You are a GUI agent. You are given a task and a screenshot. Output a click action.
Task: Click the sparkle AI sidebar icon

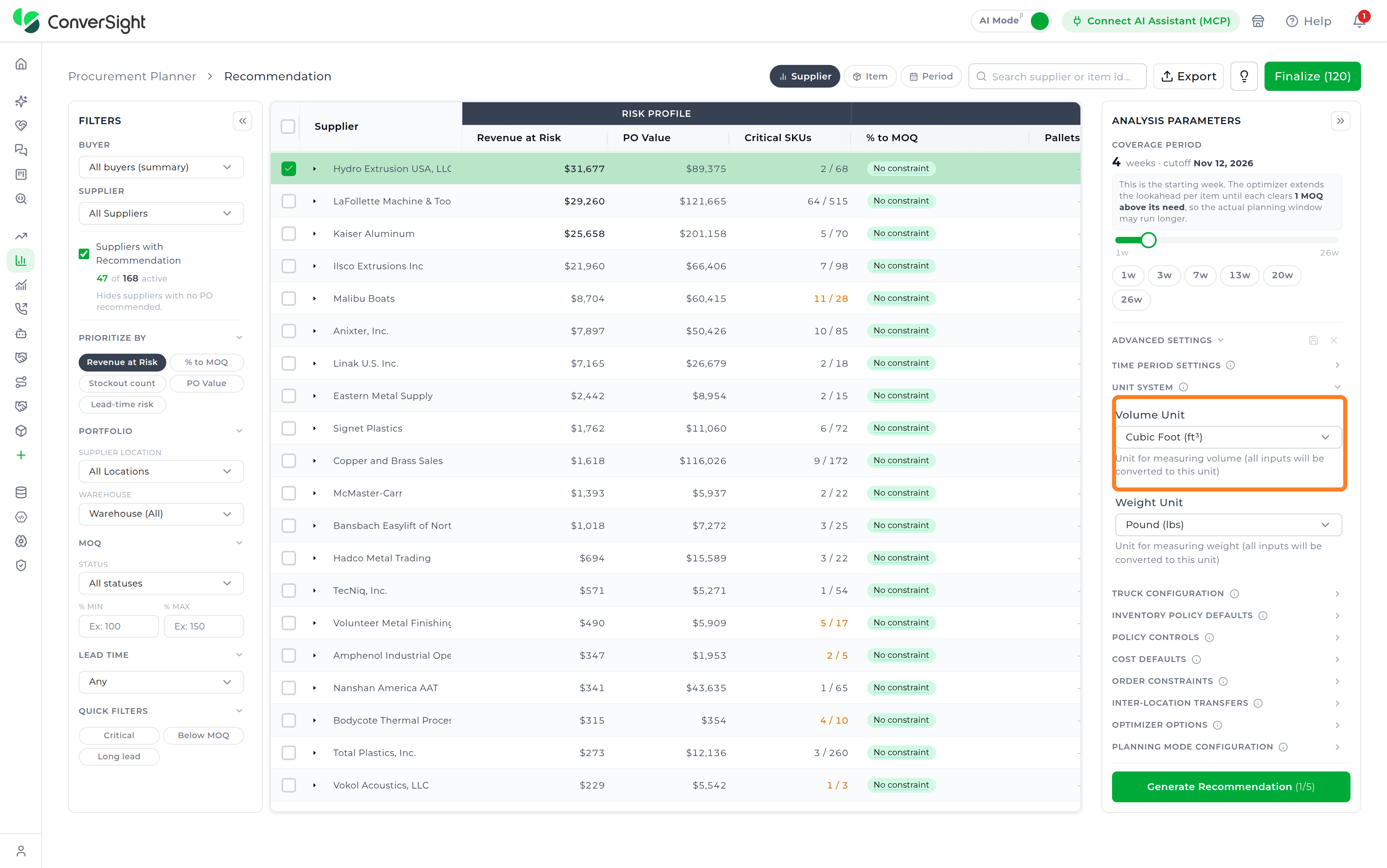point(21,101)
